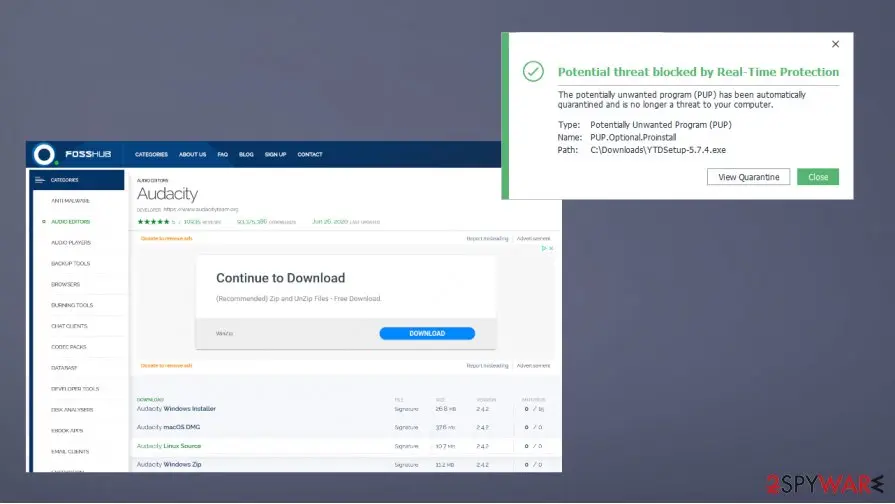The width and height of the screenshot is (895, 504).
Task: Open Signature link for Linux Source row
Action: pos(406,446)
